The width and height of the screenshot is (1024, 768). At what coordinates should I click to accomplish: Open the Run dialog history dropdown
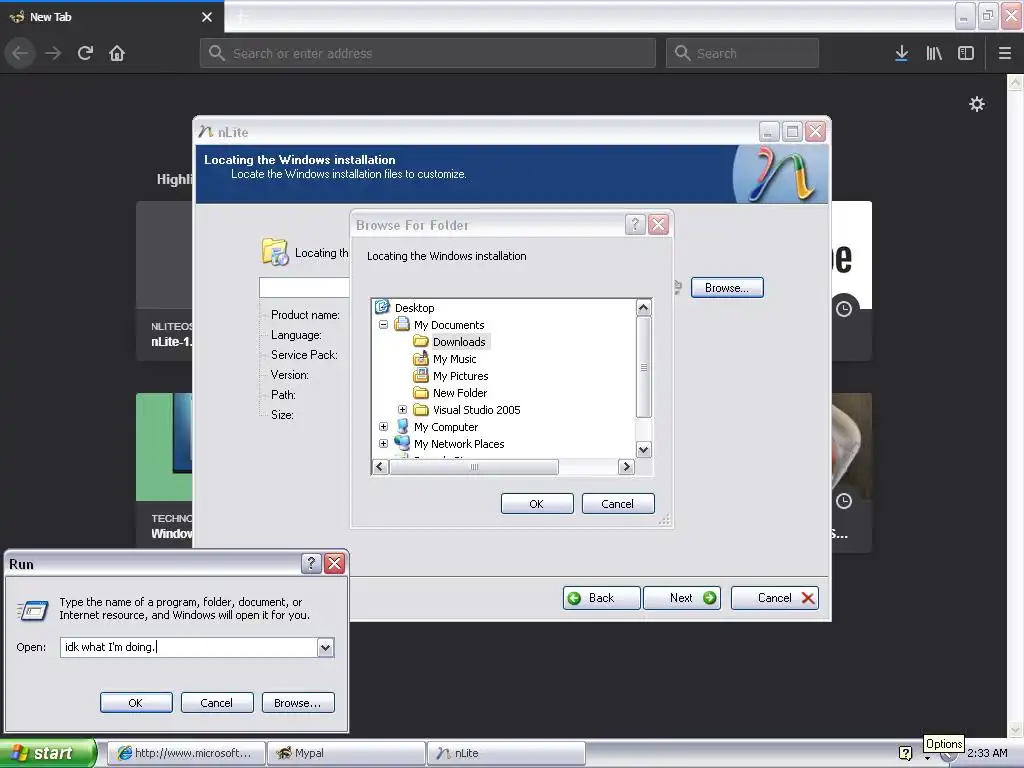click(x=325, y=647)
